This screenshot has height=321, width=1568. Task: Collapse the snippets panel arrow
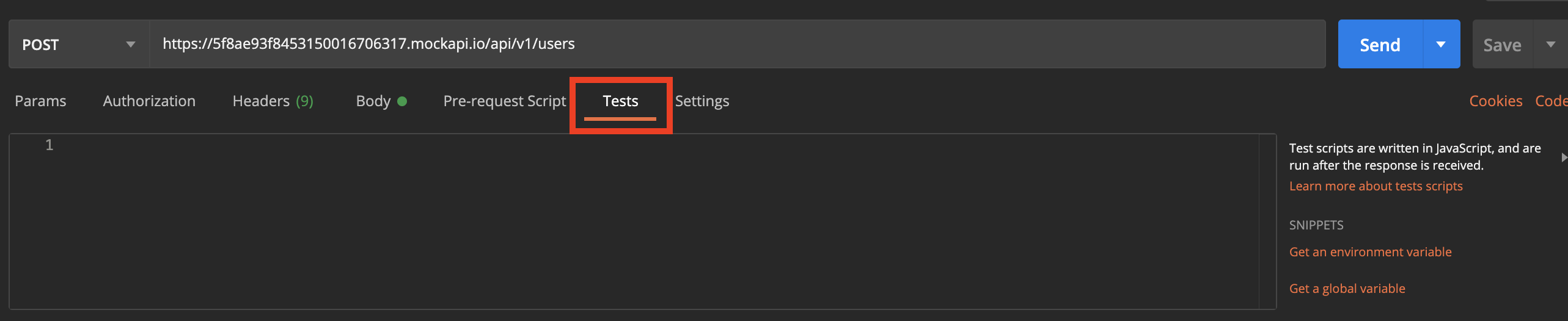(x=1563, y=157)
